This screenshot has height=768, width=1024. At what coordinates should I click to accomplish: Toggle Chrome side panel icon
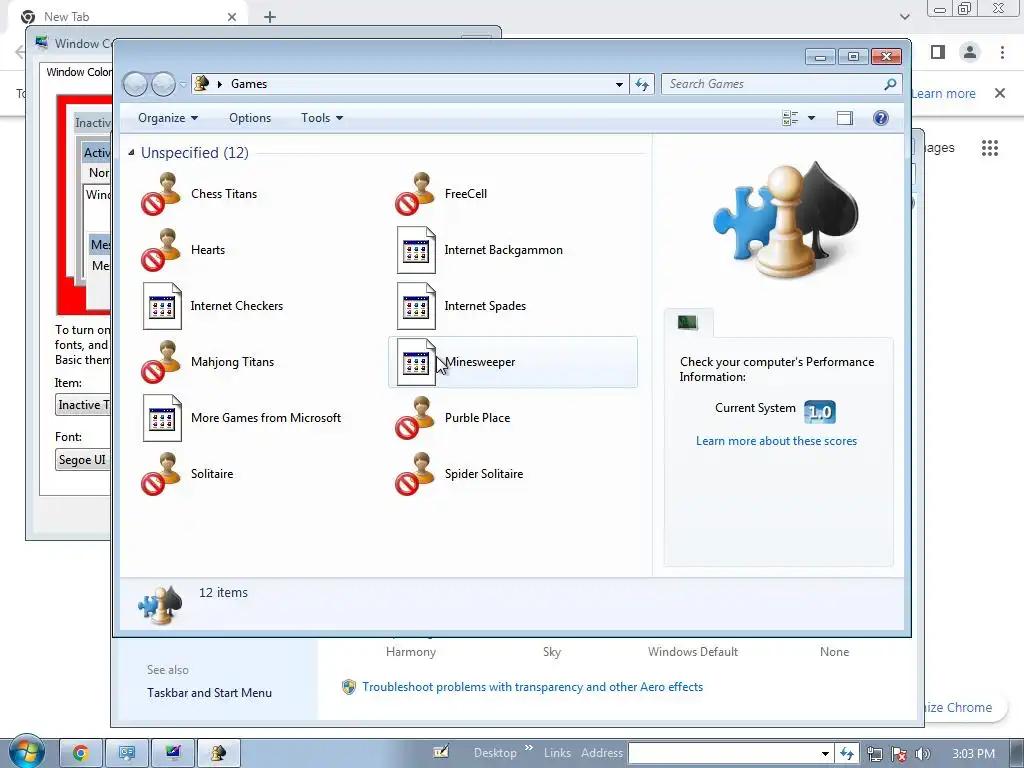pyautogui.click(x=938, y=52)
